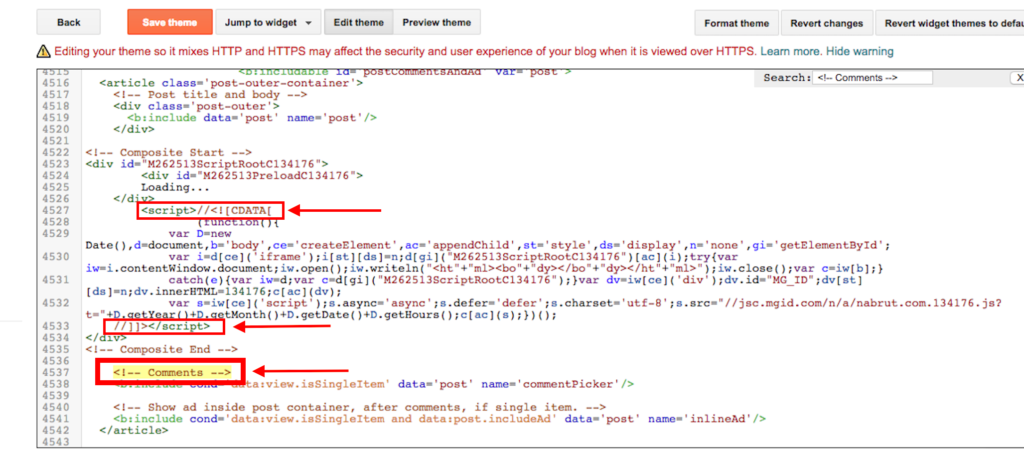Click the highlighted '<!-- Comments -->' text
This screenshot has width=1024, height=449.
point(172,372)
